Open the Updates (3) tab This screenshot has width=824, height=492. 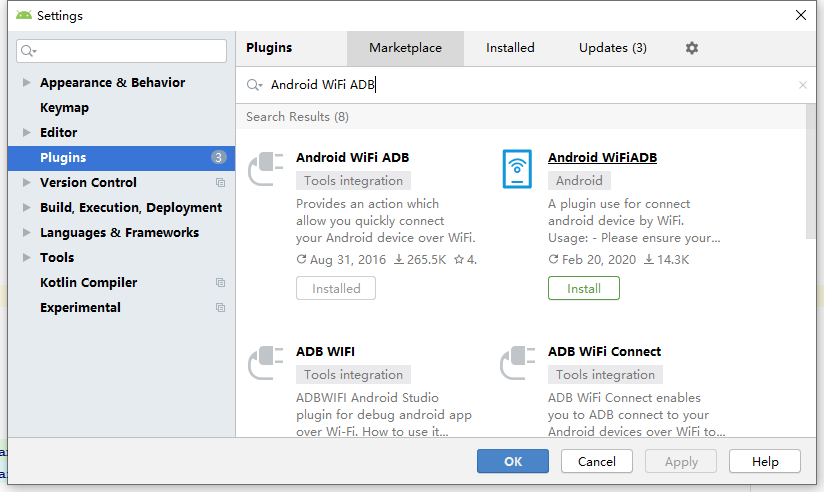[x=613, y=48]
